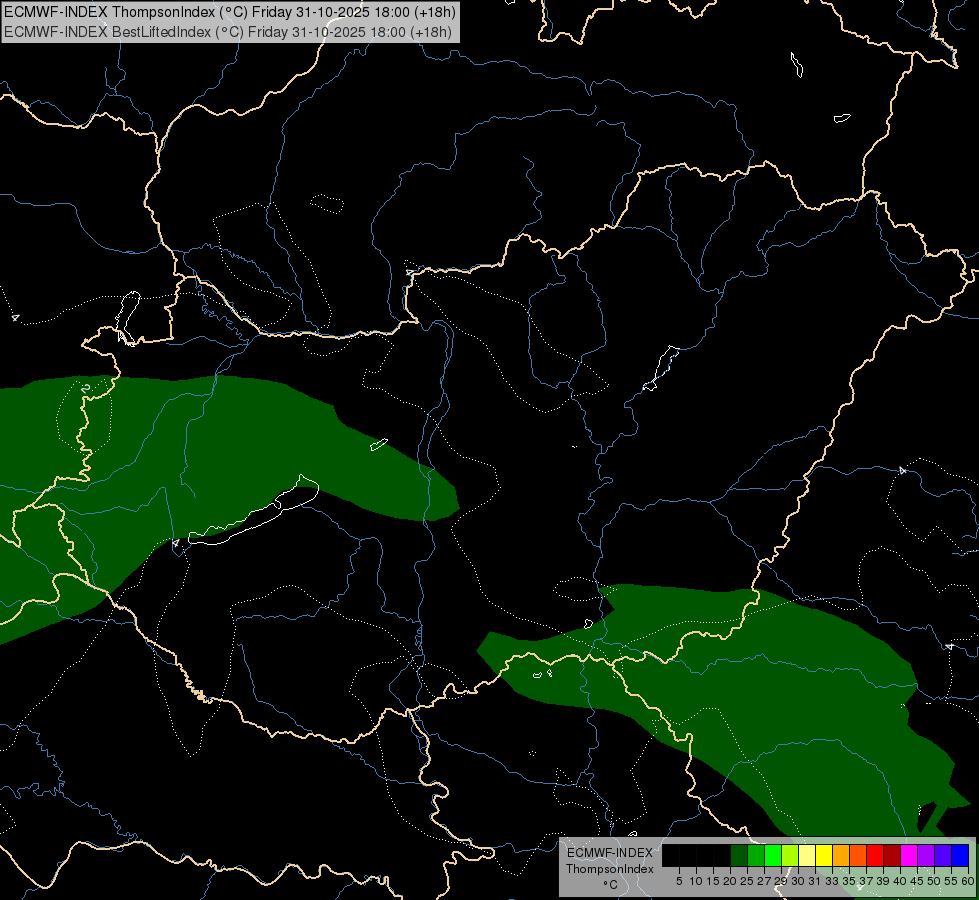Select the magenta 40-45 legend swatch
Image resolution: width=979 pixels, height=900 pixels.
pos(909,855)
